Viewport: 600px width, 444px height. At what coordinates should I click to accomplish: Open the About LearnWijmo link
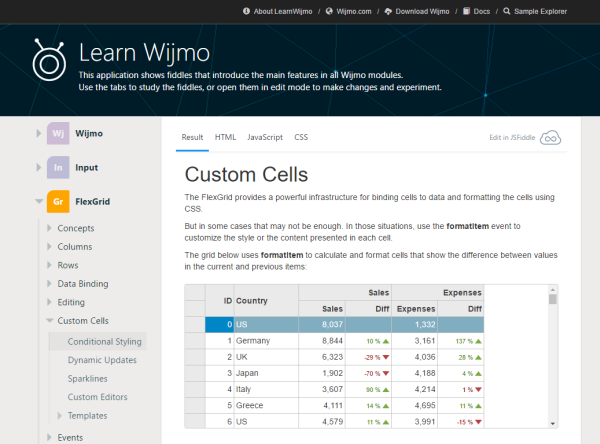tap(283, 11)
